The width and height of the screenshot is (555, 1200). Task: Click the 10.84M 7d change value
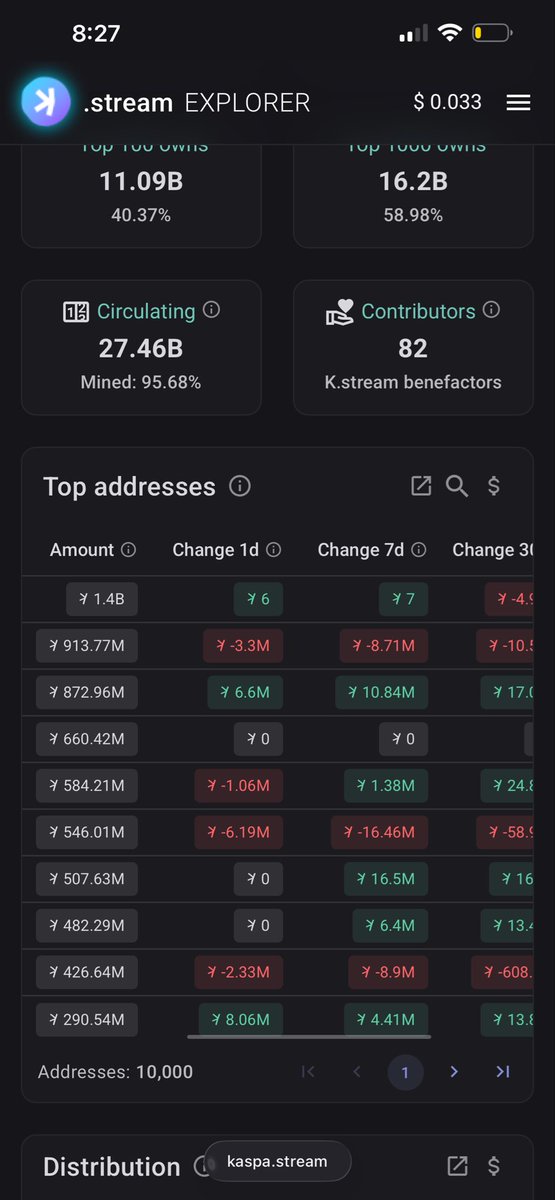[x=382, y=692]
